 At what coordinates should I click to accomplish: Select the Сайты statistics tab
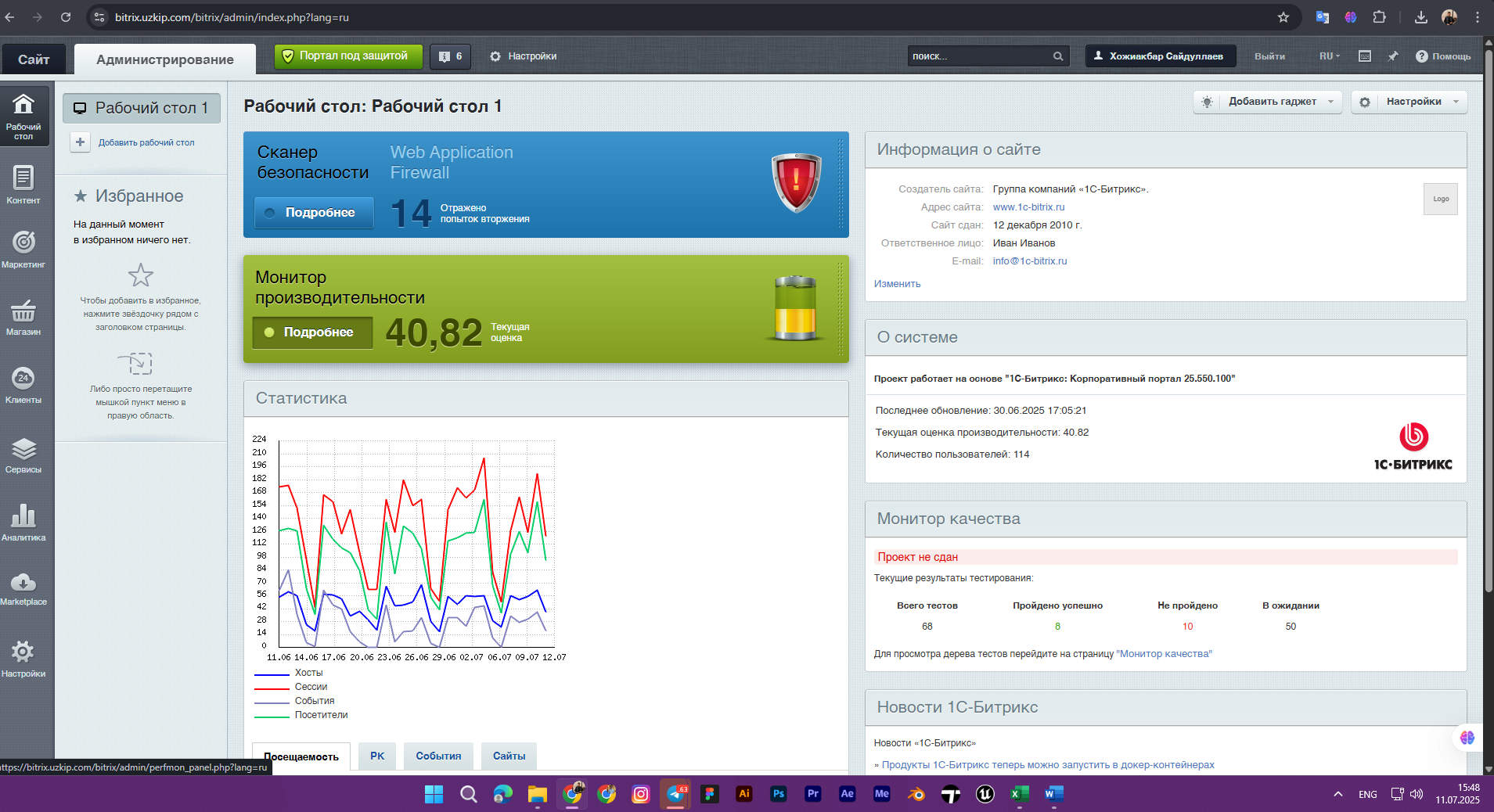(509, 756)
